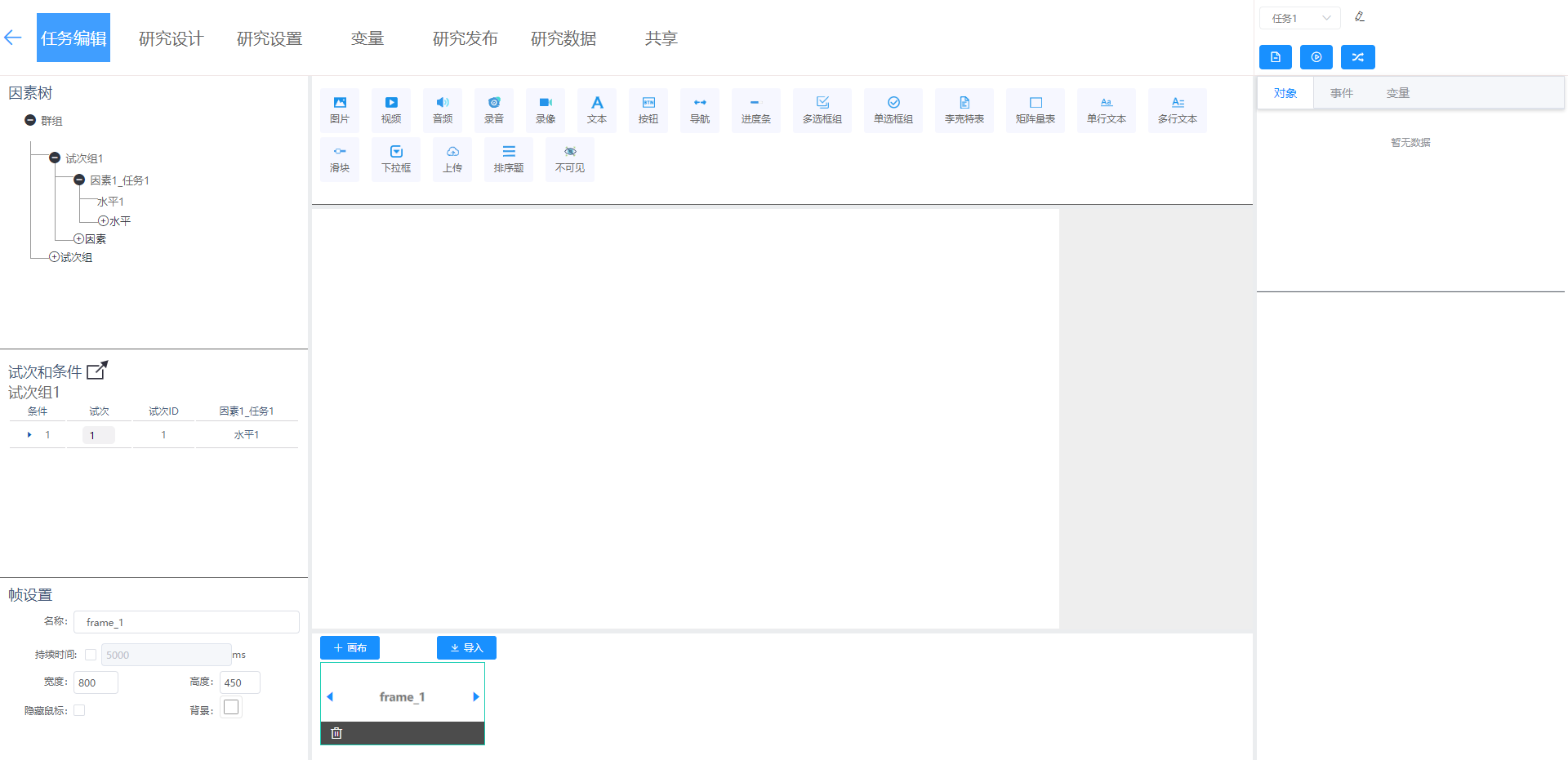This screenshot has height=760, width=1568.
Task: Click the preview play icon button
Action: [x=1316, y=57]
